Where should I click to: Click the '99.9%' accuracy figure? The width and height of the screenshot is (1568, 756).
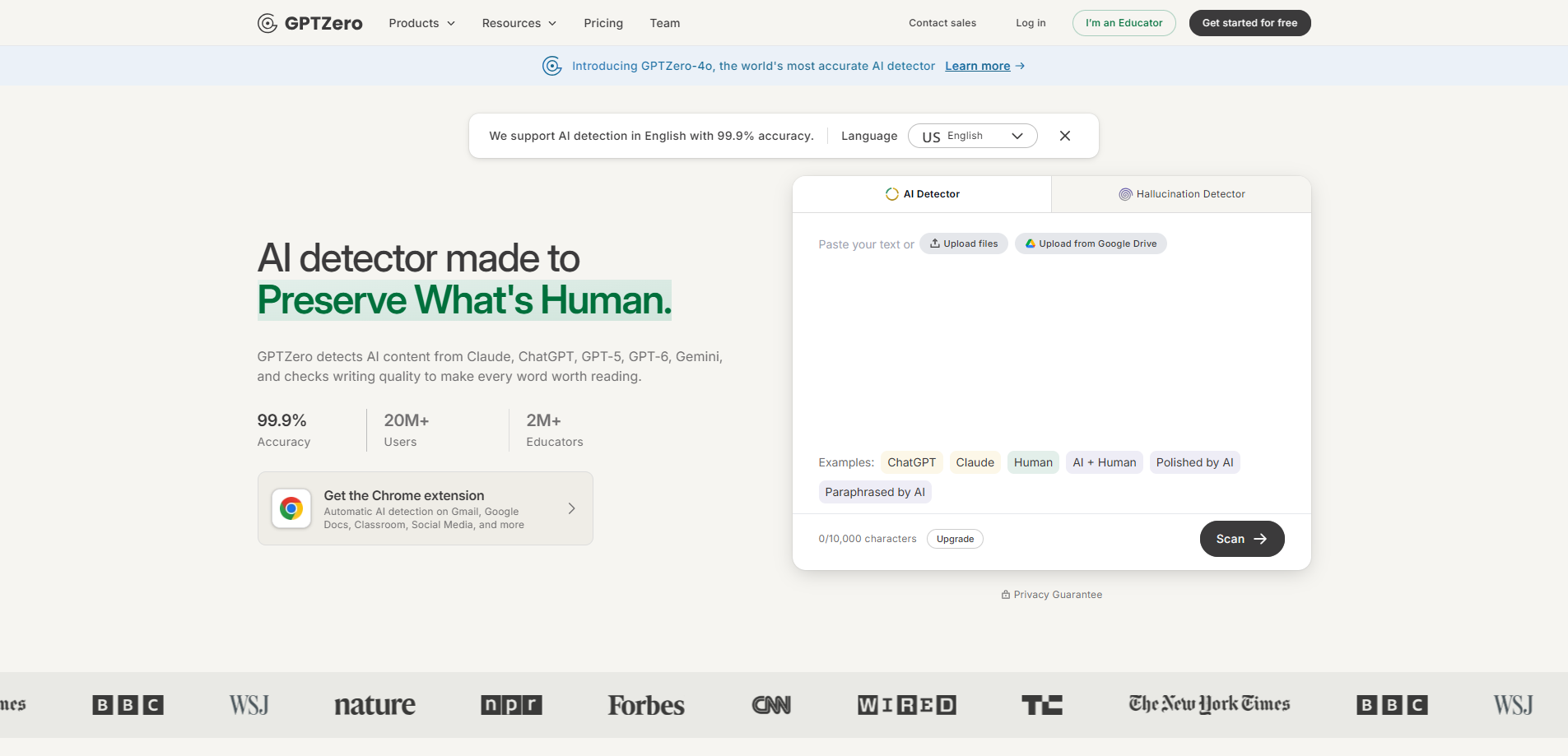tap(281, 420)
